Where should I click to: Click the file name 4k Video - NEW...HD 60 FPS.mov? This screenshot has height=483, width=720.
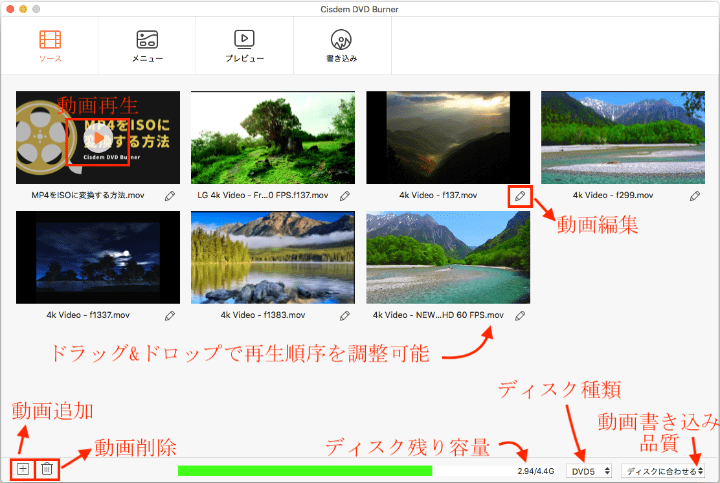(x=438, y=315)
